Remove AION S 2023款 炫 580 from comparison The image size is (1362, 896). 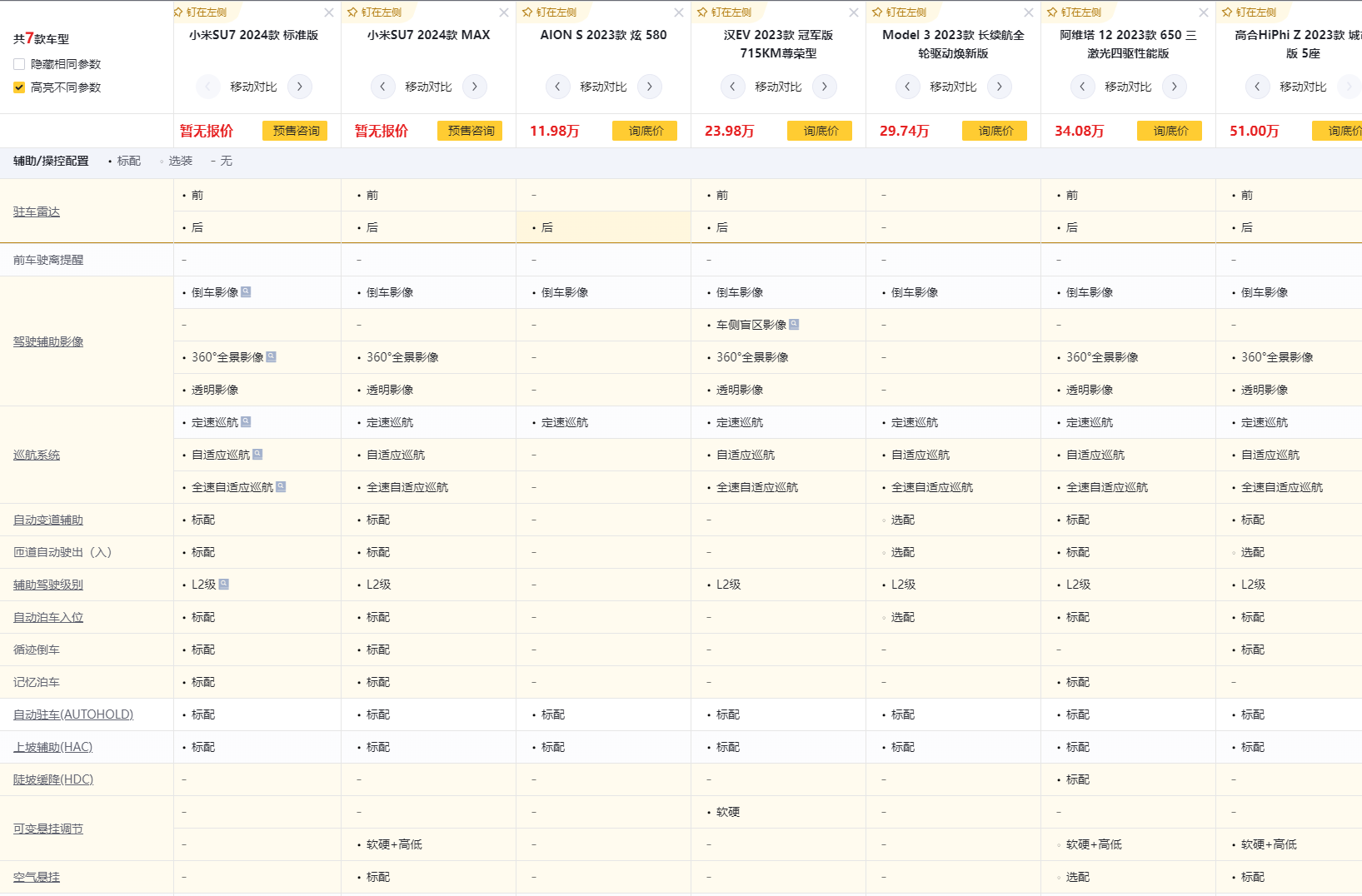pos(678,12)
